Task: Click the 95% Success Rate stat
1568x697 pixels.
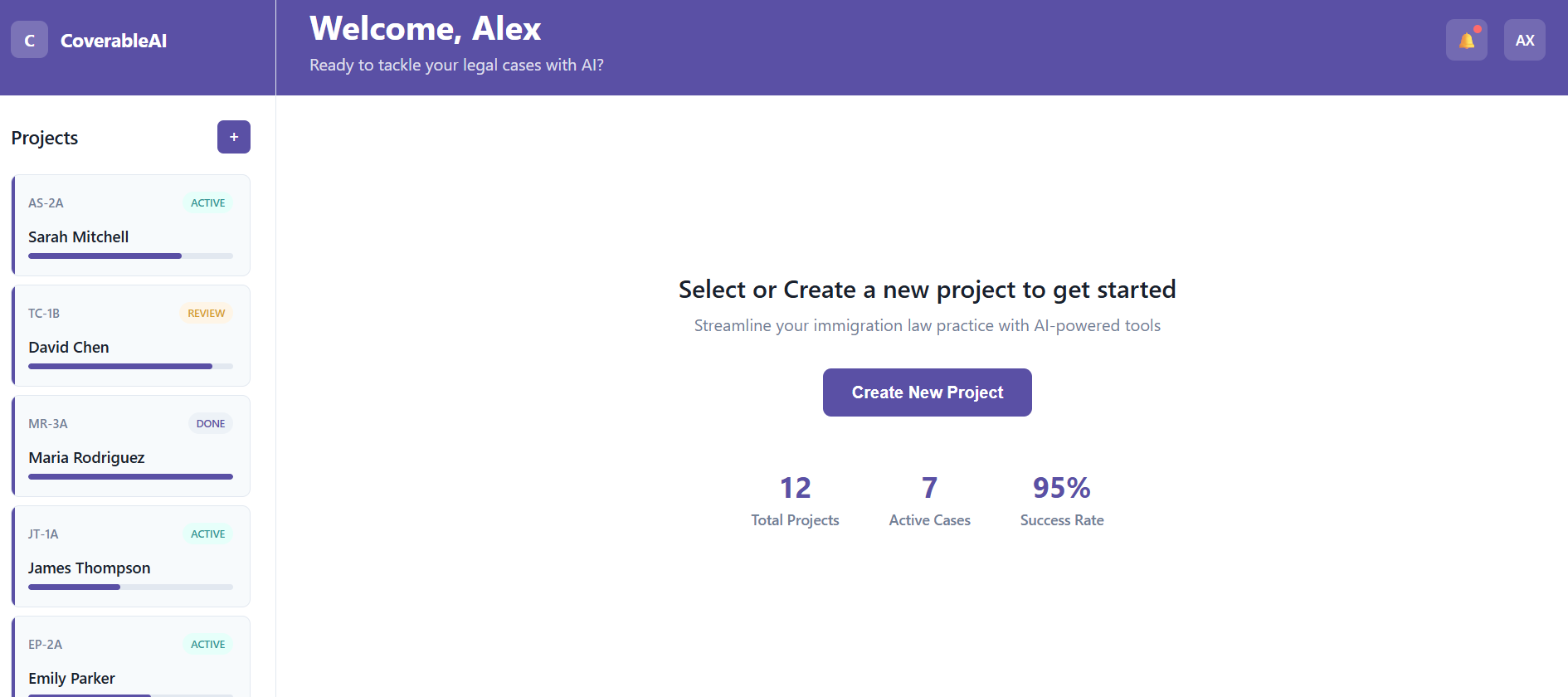Action: (1062, 500)
